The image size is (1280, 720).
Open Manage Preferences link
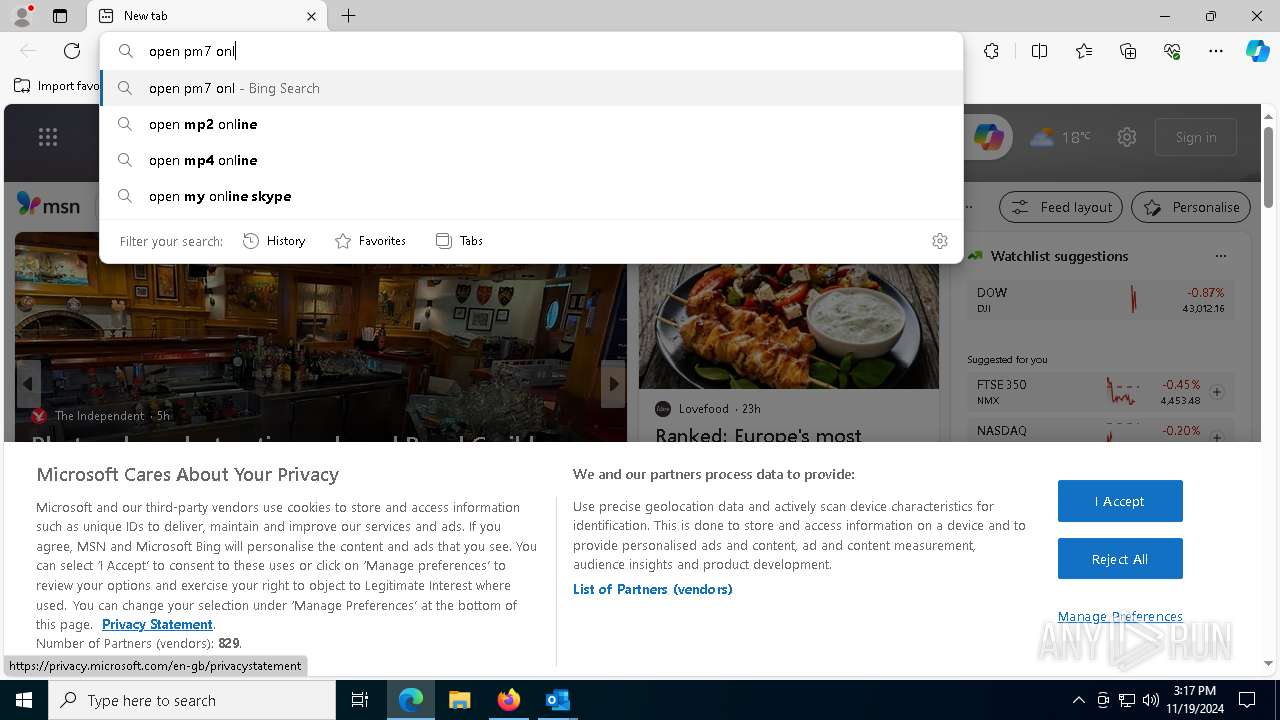(1120, 616)
